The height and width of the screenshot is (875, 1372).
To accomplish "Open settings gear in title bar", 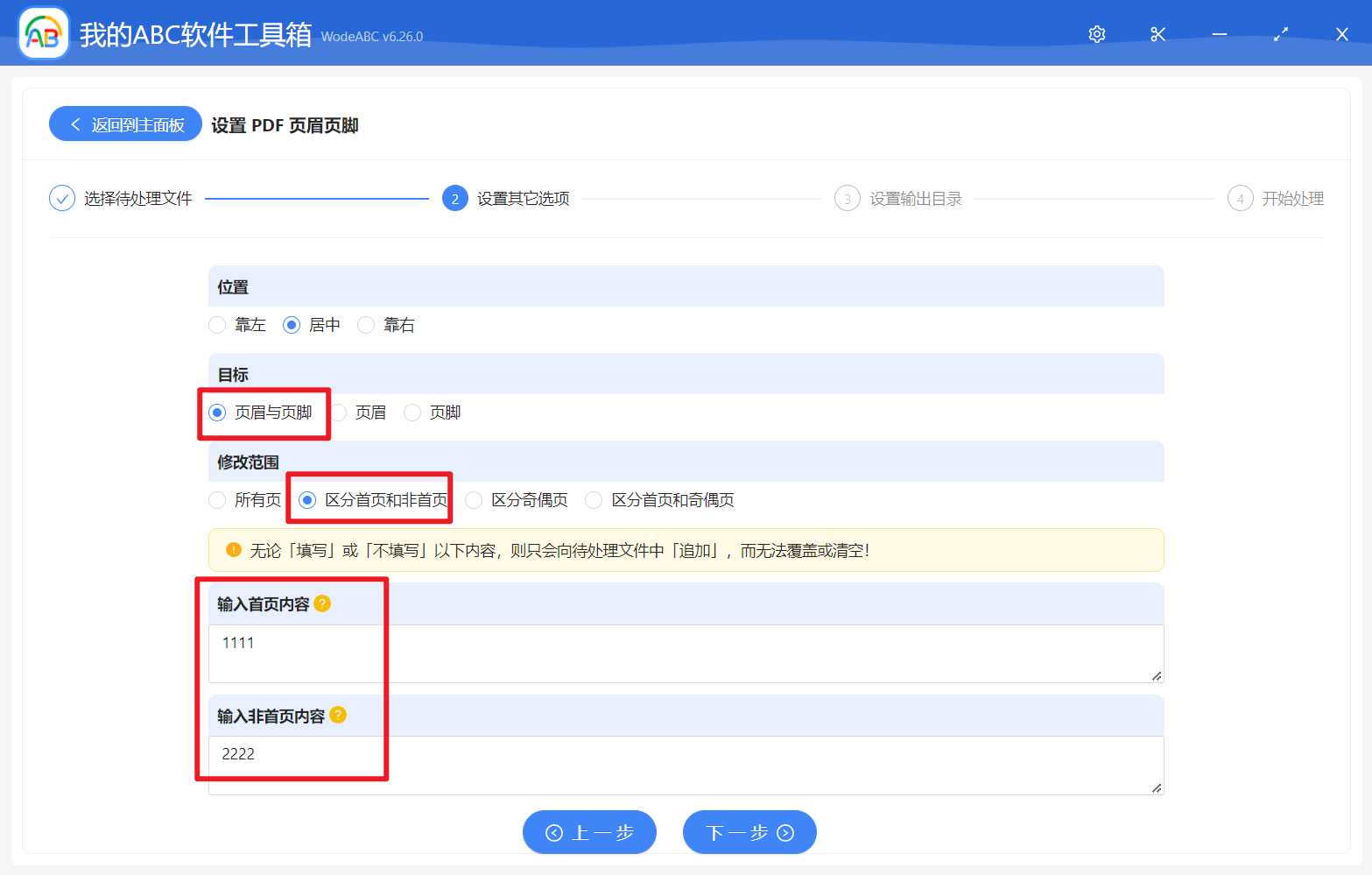I will point(1097,34).
